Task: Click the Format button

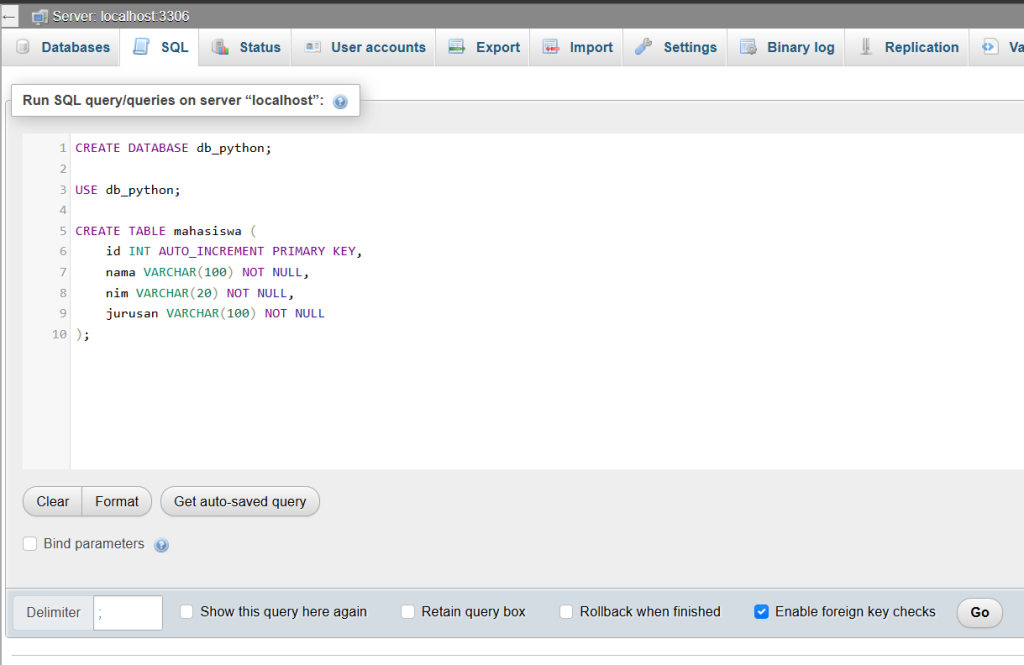Action: [x=117, y=502]
